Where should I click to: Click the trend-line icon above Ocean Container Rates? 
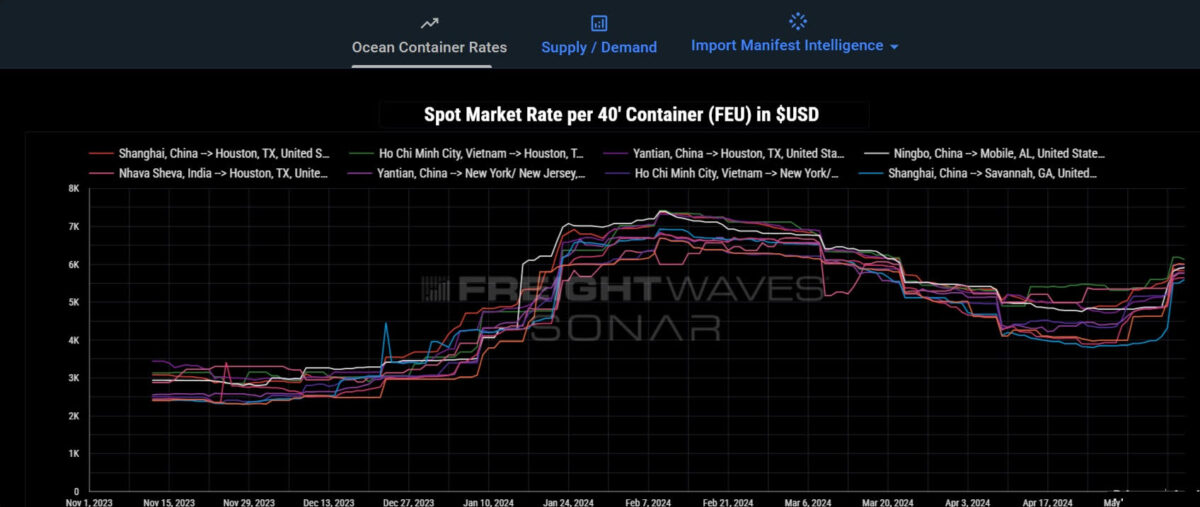pyautogui.click(x=429, y=22)
